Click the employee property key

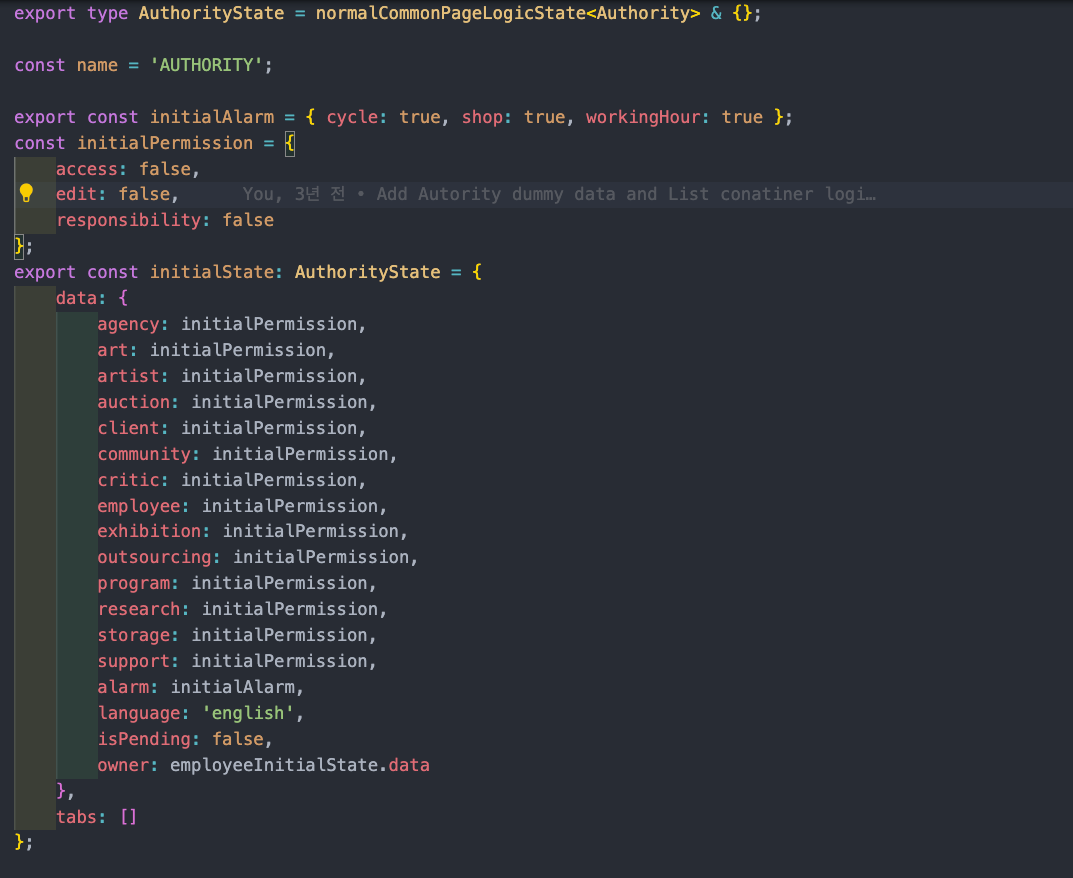(x=139, y=506)
